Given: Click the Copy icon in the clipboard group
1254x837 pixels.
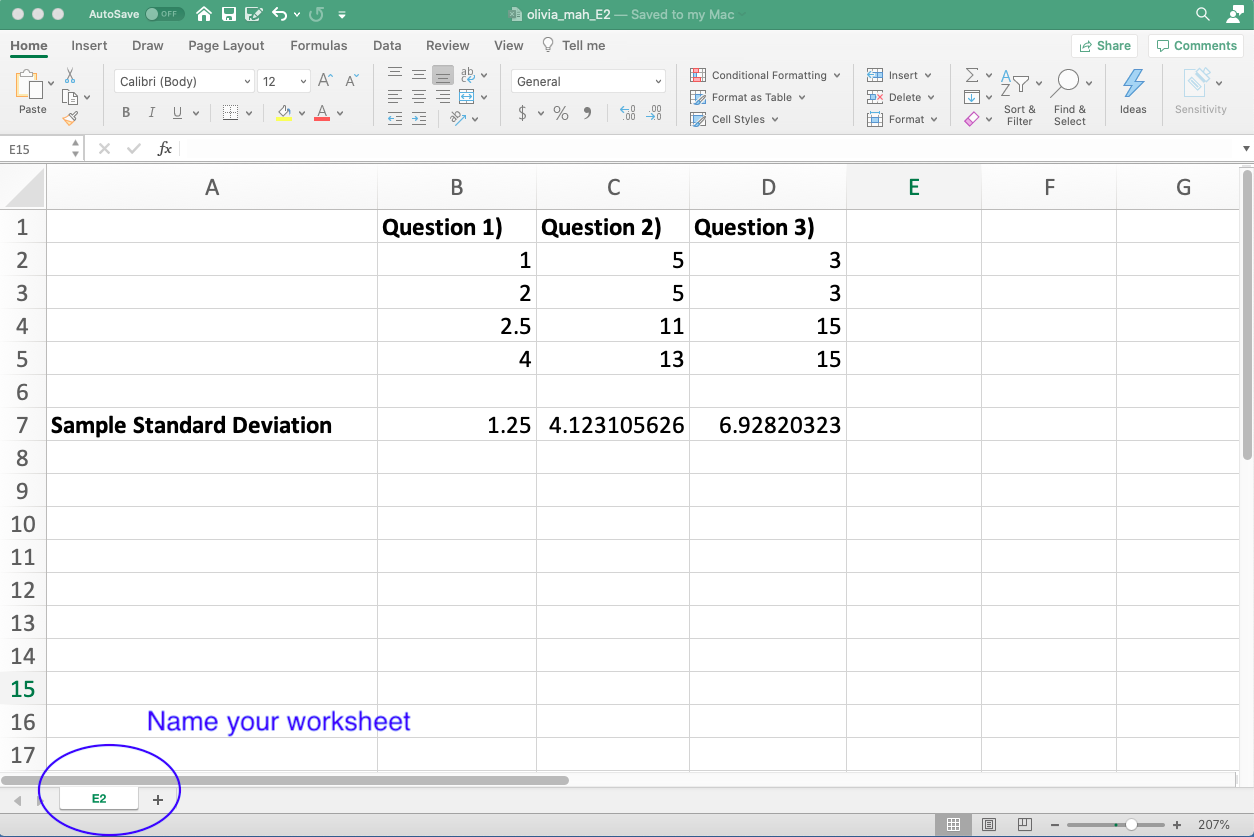Looking at the screenshot, I should (70, 97).
